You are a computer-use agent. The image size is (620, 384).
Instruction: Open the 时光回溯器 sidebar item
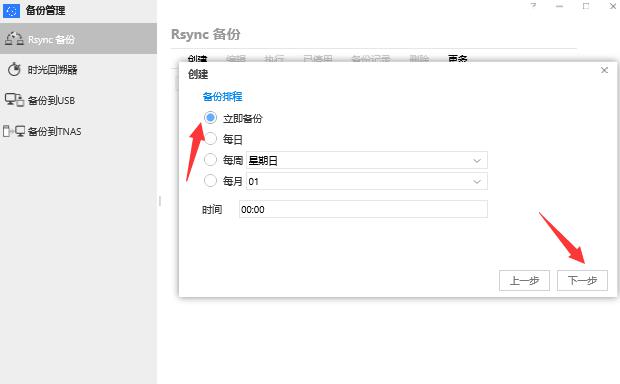[78, 70]
